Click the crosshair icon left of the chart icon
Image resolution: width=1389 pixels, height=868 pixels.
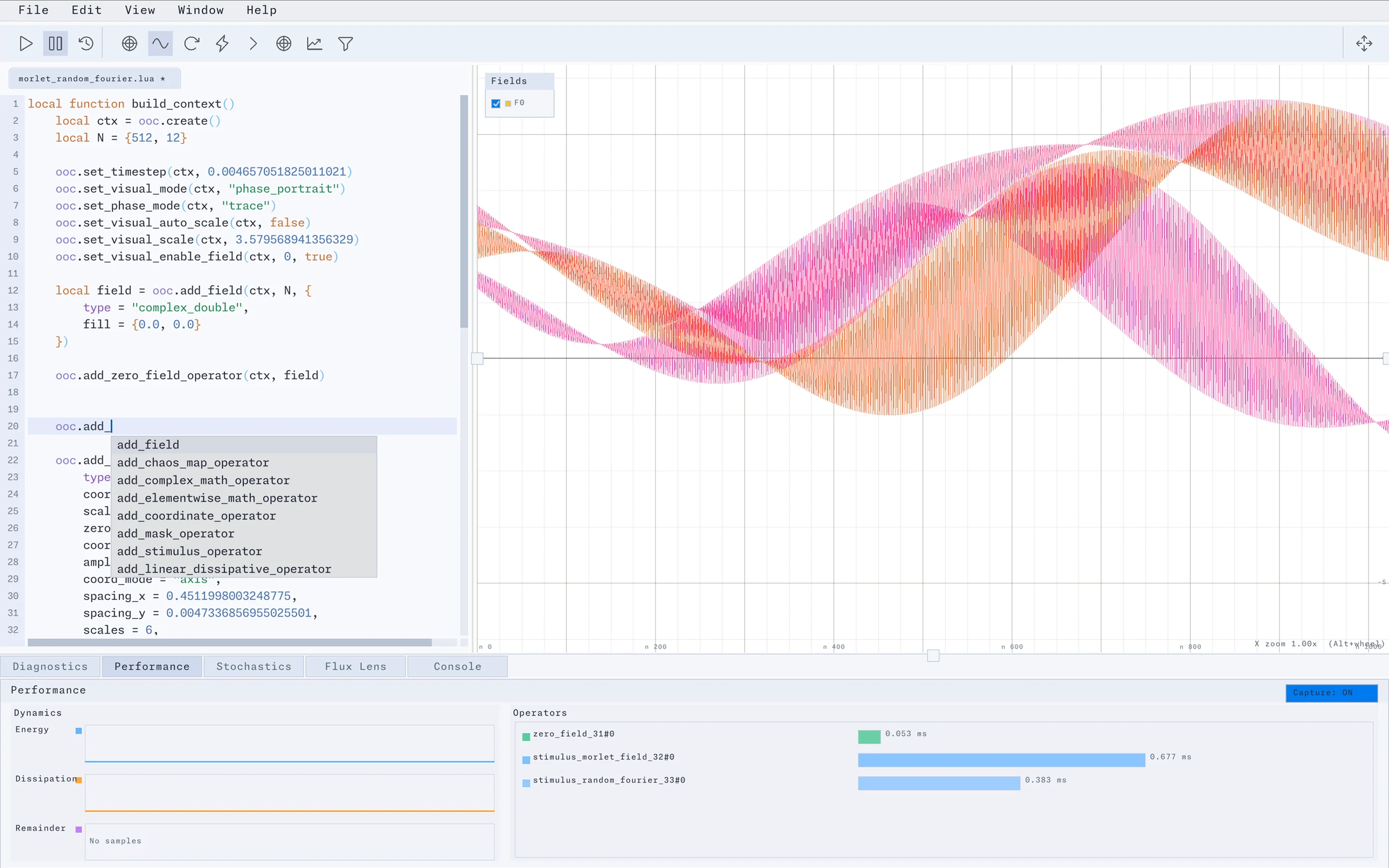click(x=284, y=43)
